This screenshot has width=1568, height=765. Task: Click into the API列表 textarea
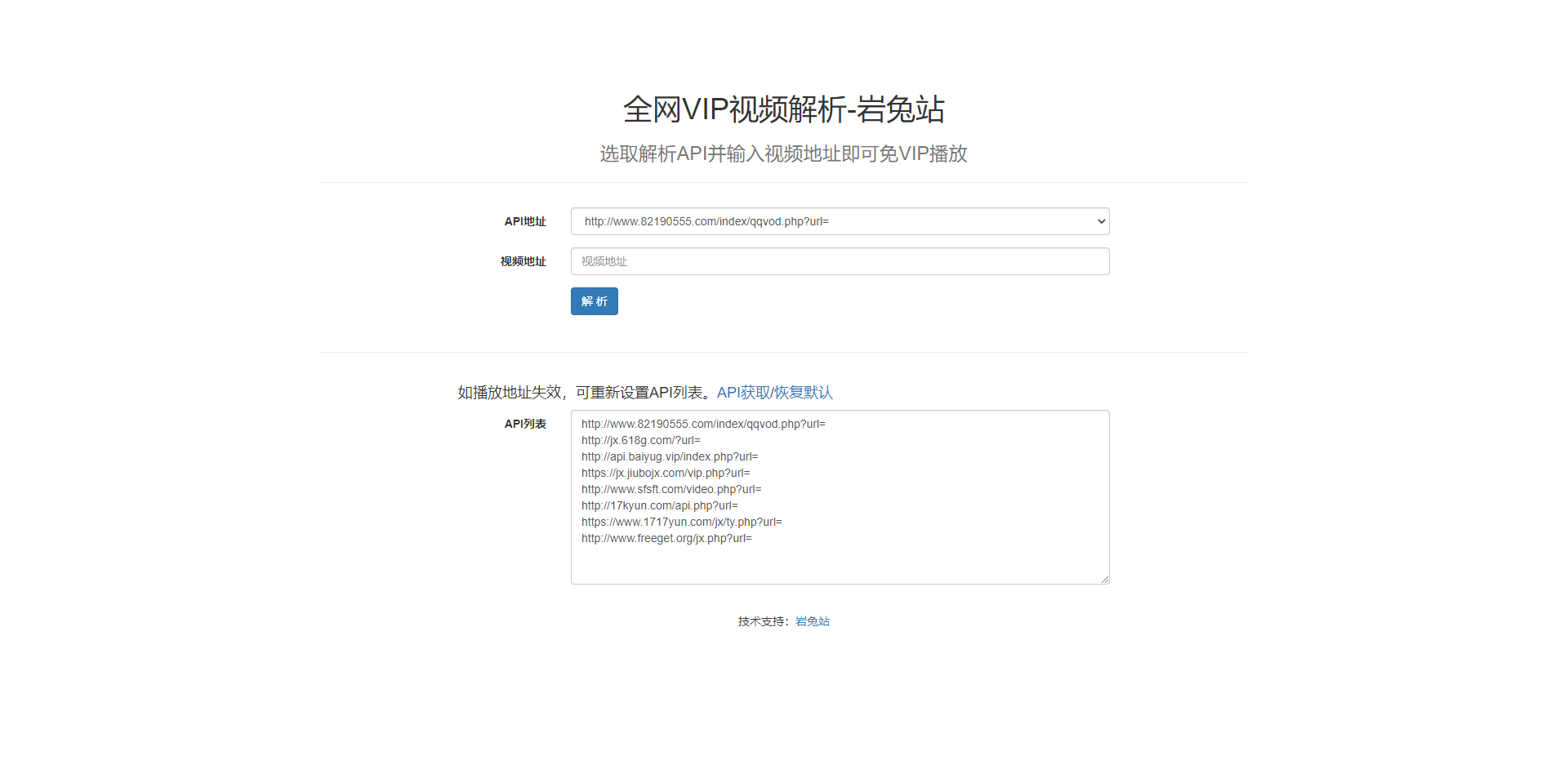click(840, 497)
